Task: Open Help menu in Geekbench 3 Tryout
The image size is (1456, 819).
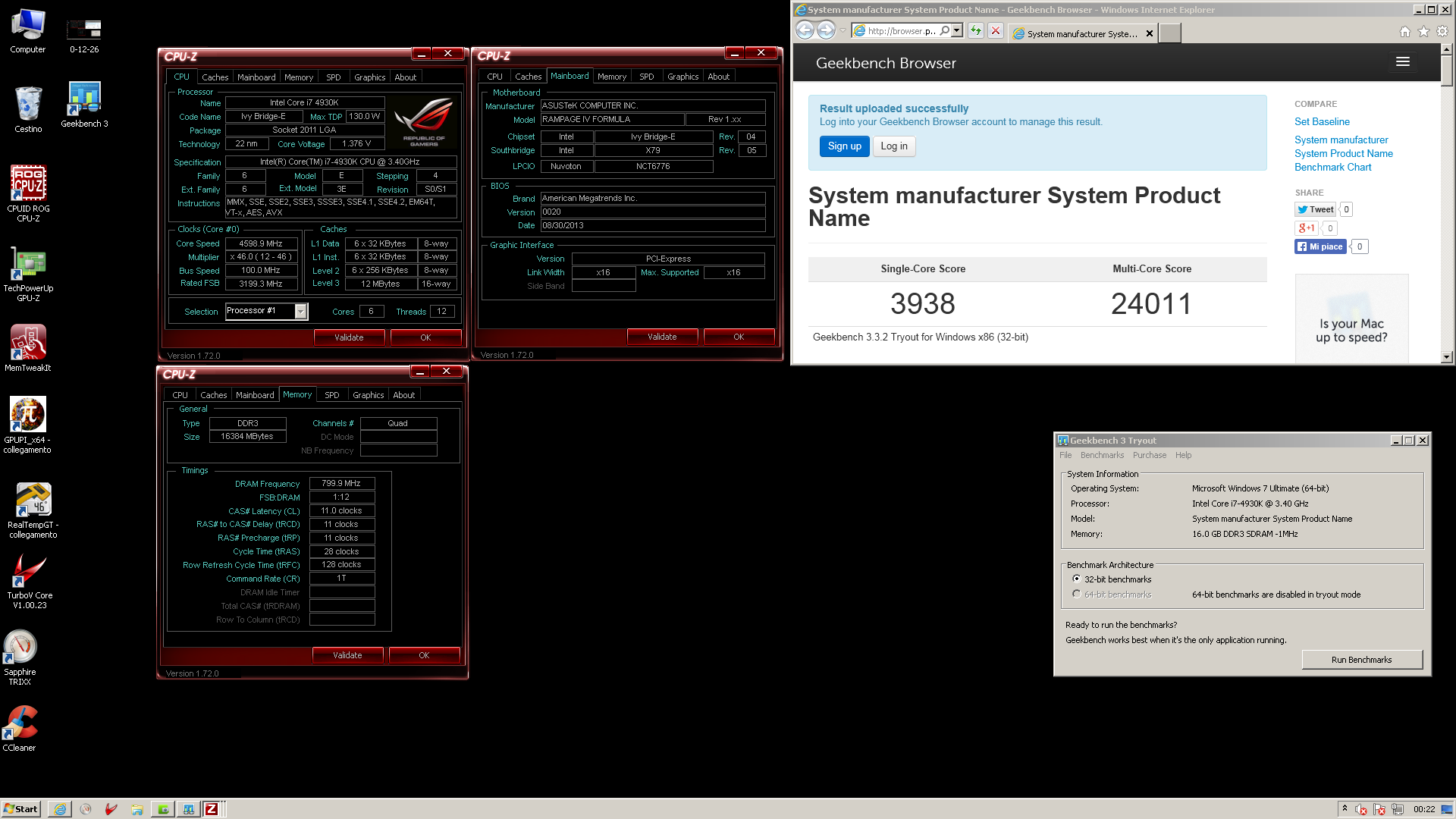Action: click(x=1183, y=455)
